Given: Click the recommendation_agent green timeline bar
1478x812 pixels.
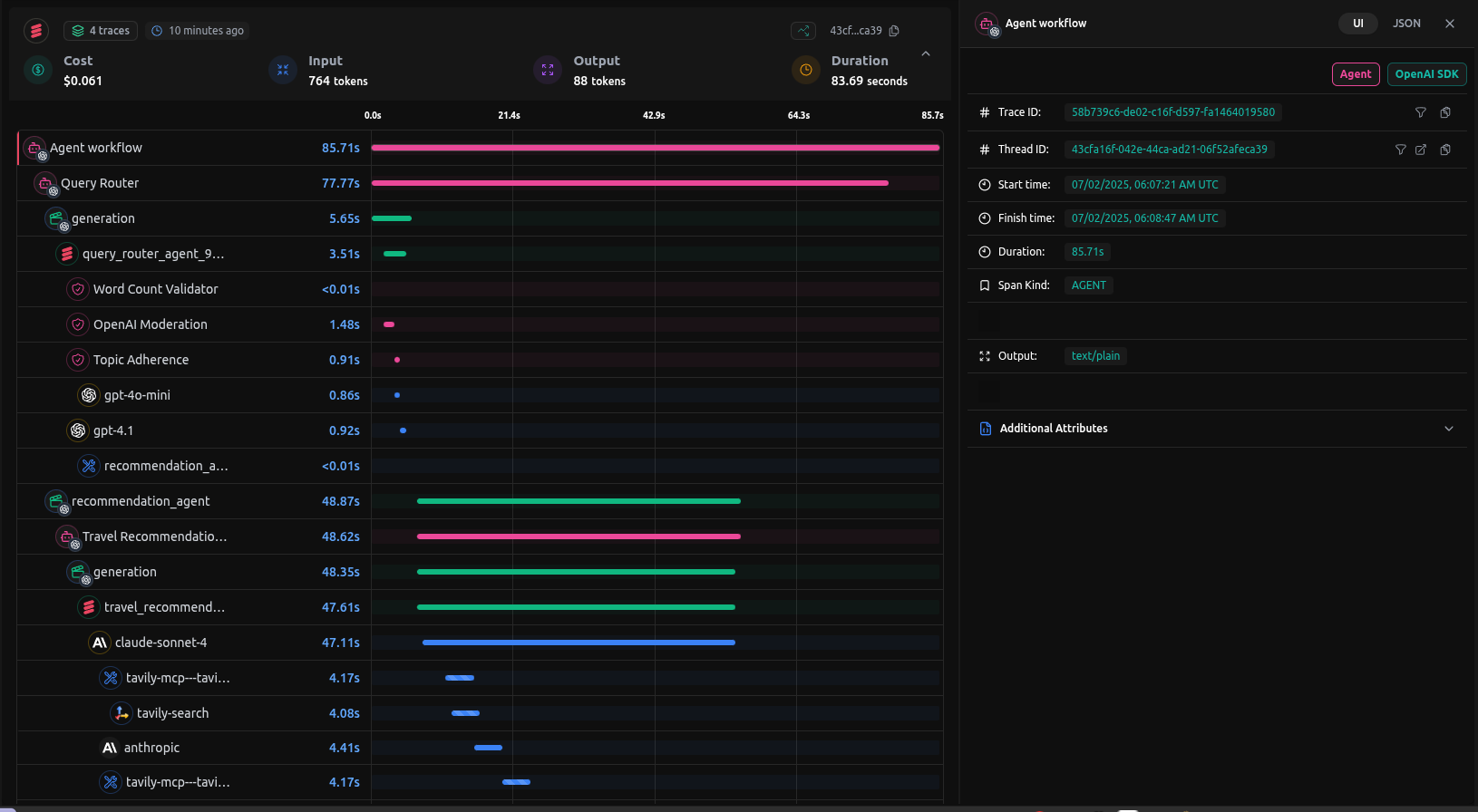Looking at the screenshot, I should coord(579,501).
